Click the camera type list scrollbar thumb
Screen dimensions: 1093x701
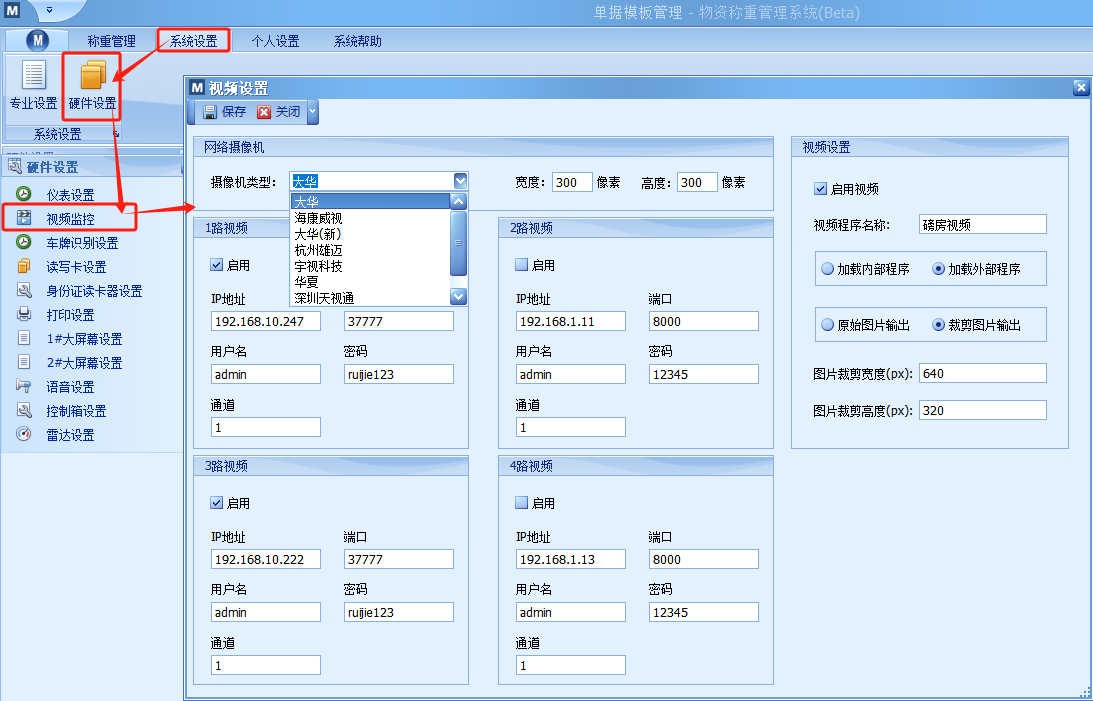pyautogui.click(x=459, y=243)
